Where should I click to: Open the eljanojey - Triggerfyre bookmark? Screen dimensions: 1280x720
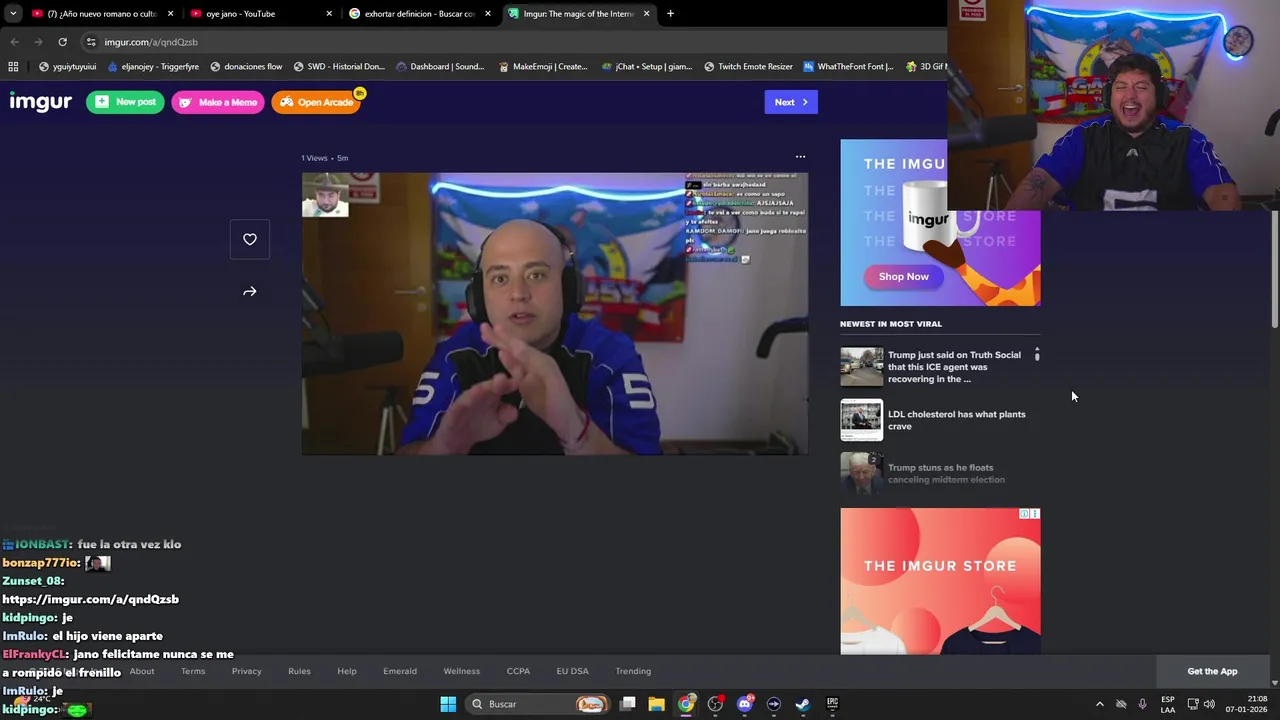pyautogui.click(x=152, y=67)
